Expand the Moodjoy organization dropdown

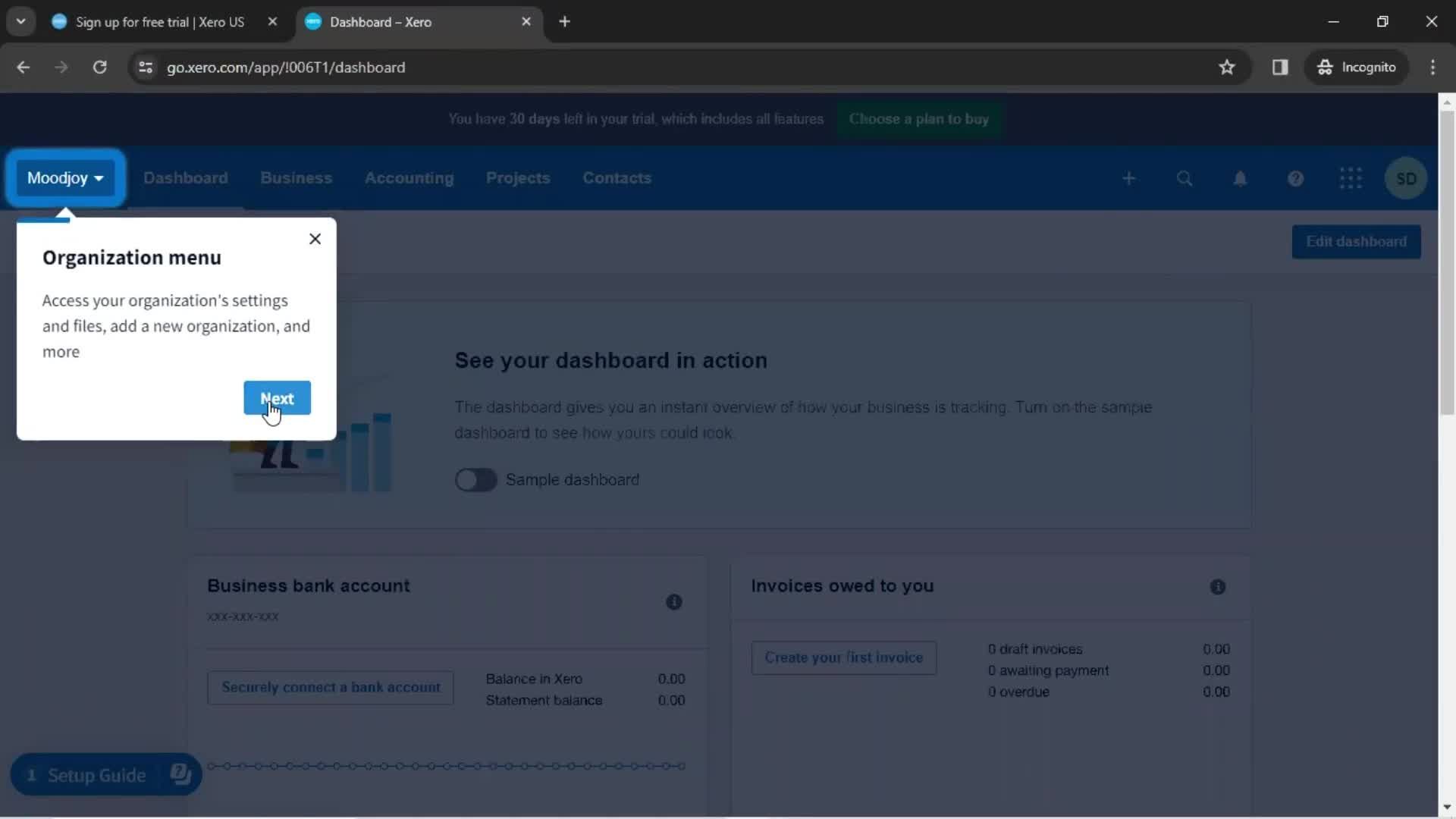[65, 178]
